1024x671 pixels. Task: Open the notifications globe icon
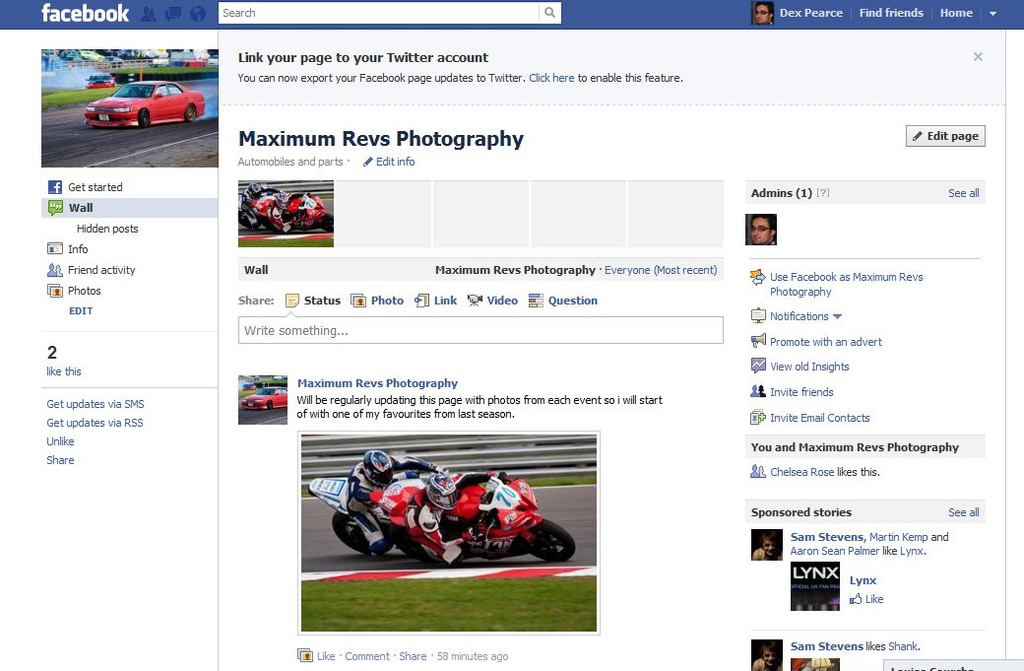[x=197, y=13]
